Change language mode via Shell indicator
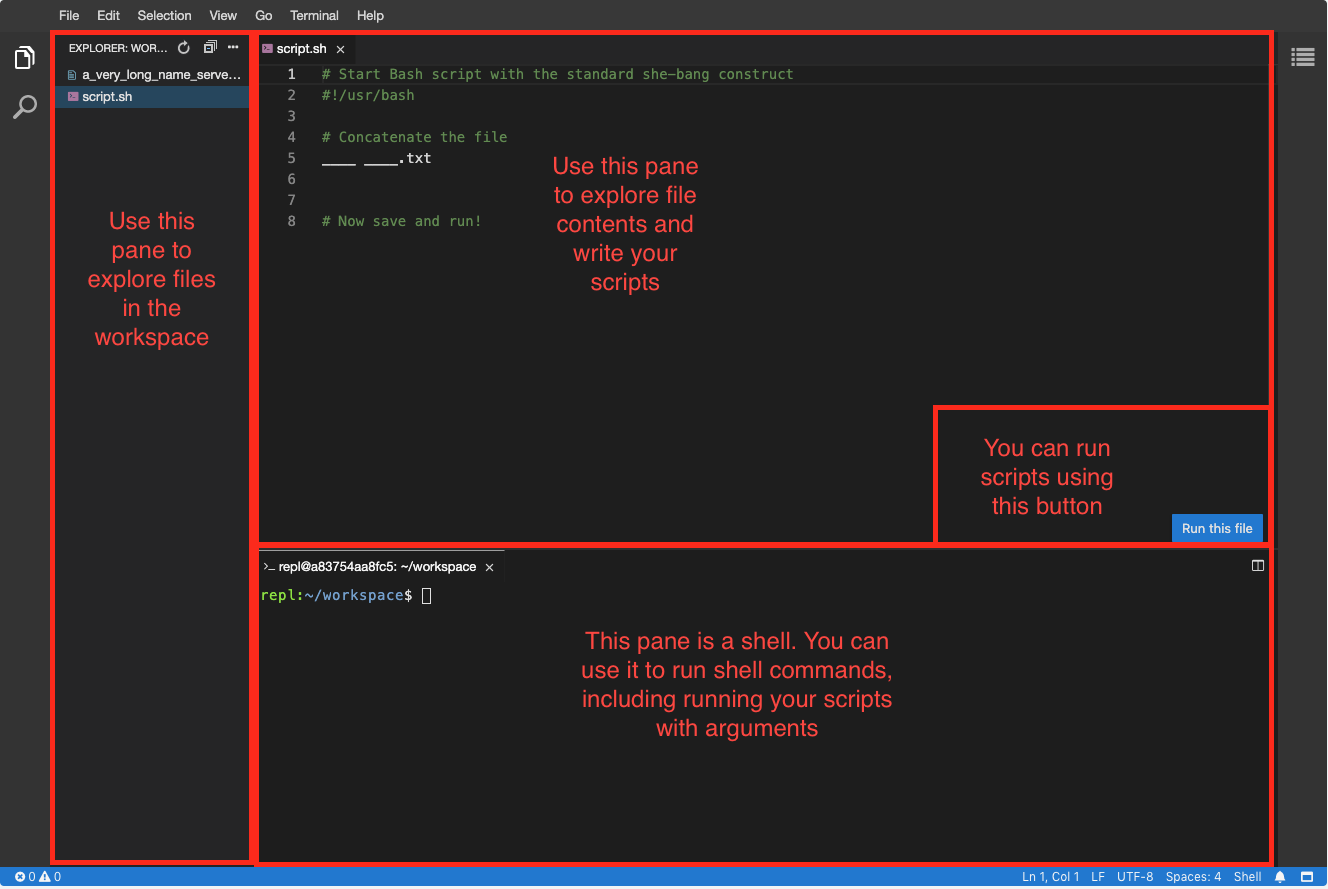This screenshot has width=1328, height=889. [x=1247, y=877]
